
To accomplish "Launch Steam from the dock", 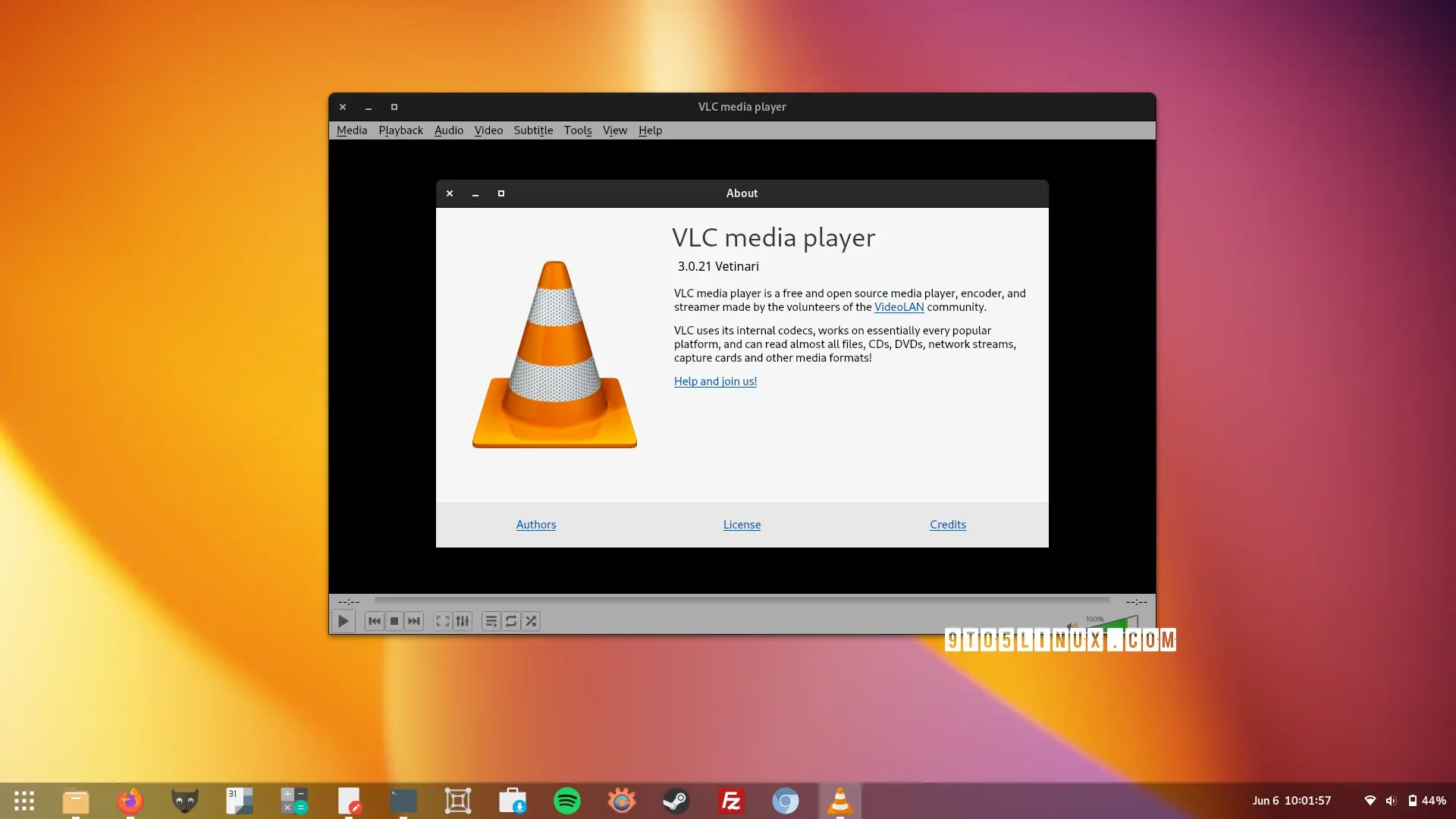I will point(676,801).
